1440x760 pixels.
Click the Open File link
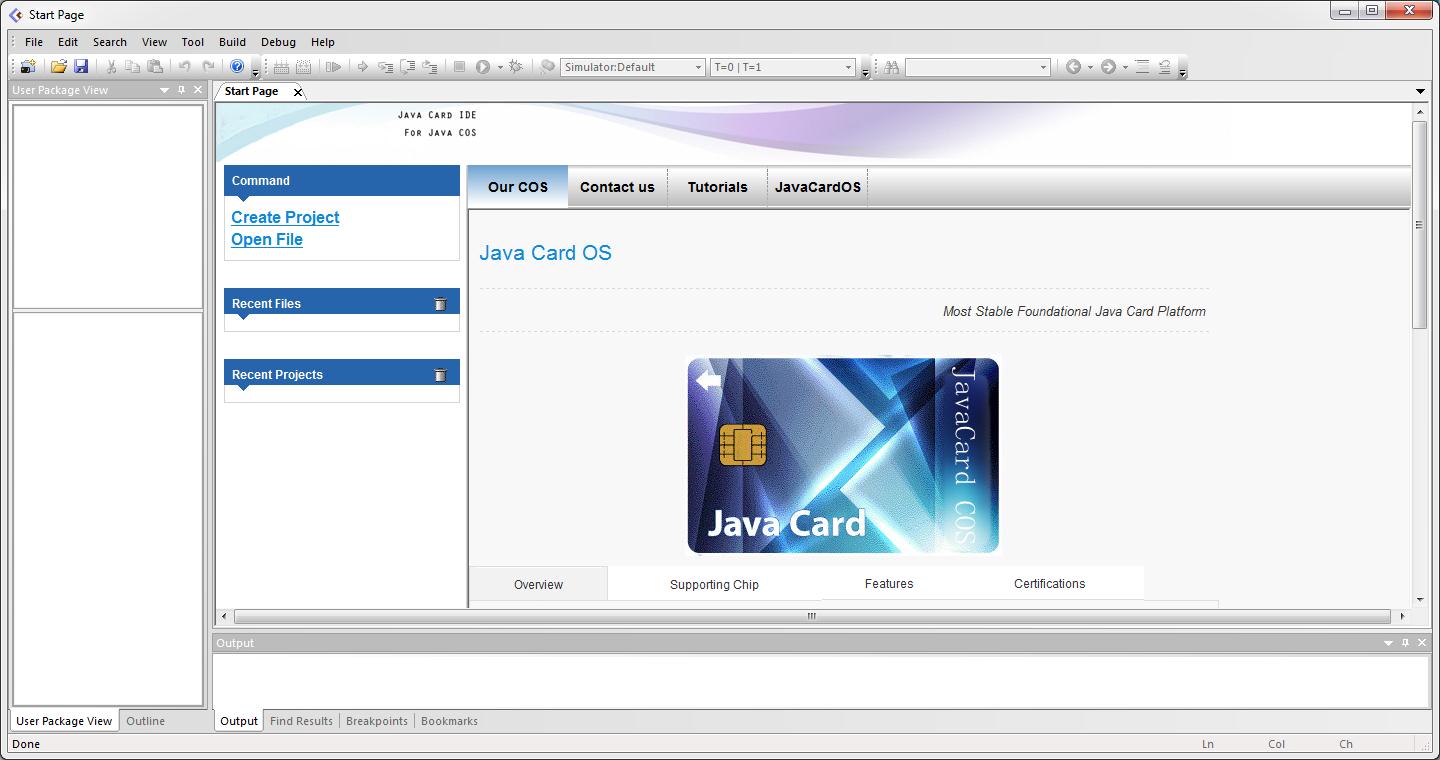(x=267, y=239)
